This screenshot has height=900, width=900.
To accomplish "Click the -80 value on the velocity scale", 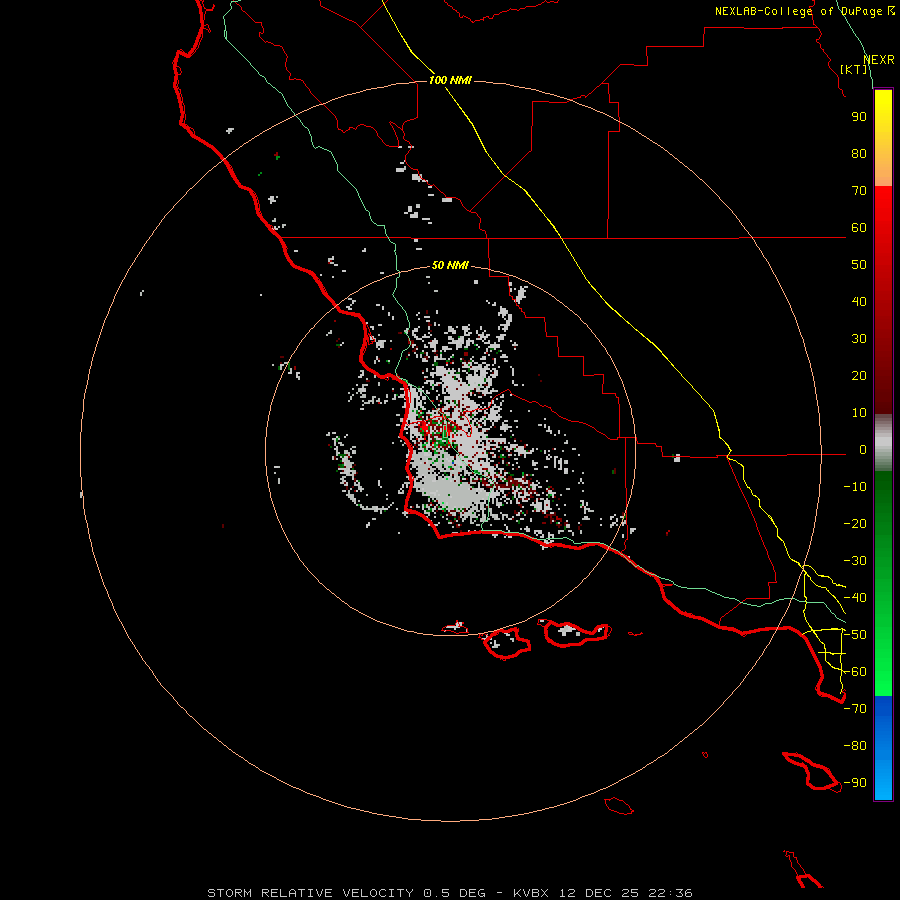I will (855, 746).
